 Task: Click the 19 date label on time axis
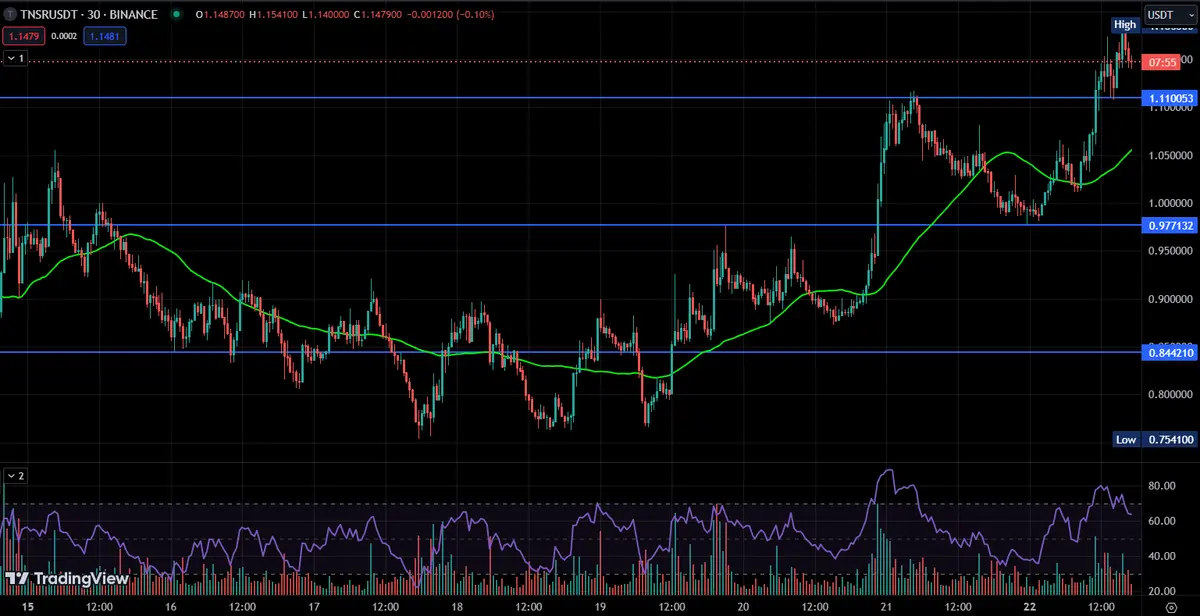(x=600, y=606)
